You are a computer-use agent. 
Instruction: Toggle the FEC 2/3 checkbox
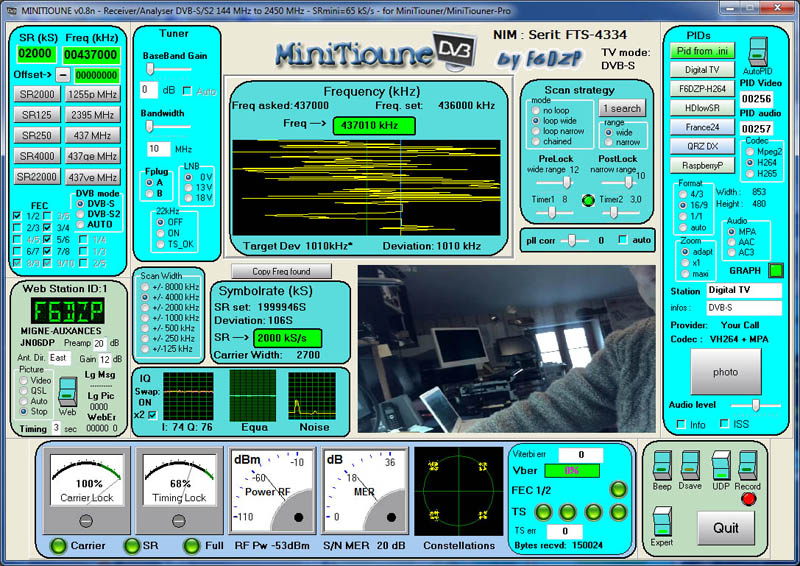click(17, 228)
